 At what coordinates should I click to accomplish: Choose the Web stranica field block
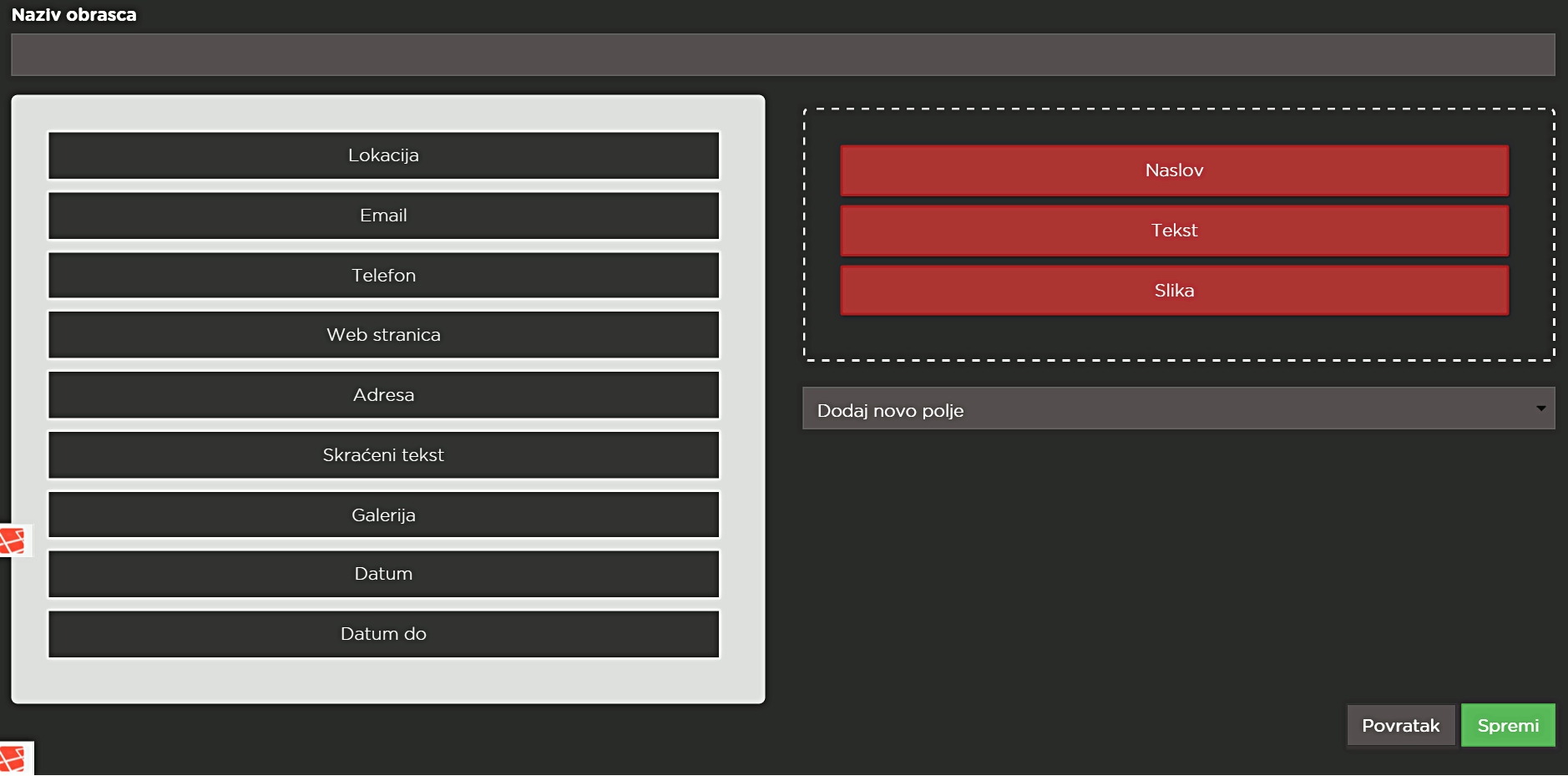383,335
